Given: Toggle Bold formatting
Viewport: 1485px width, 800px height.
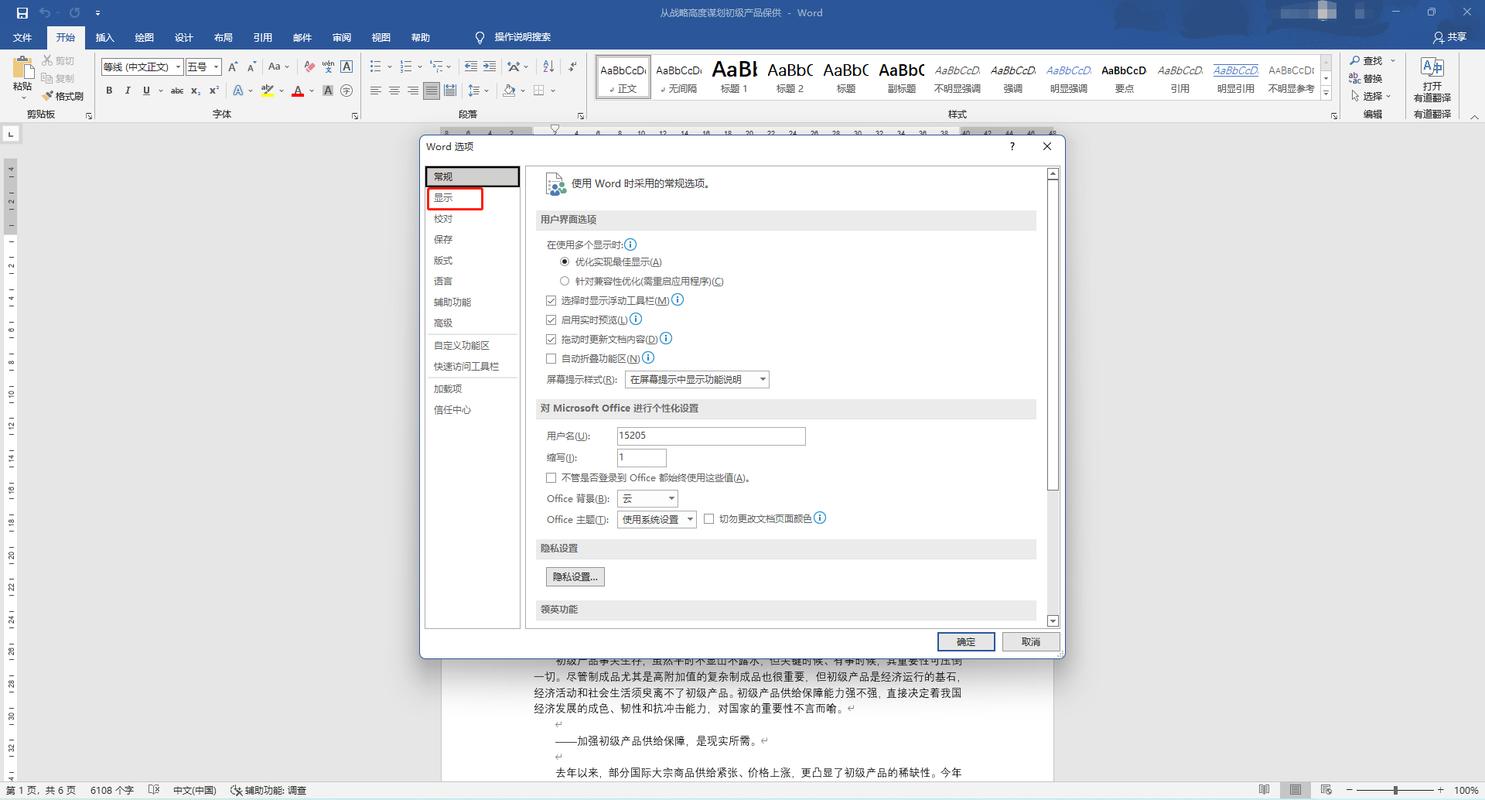Looking at the screenshot, I should click(x=109, y=91).
